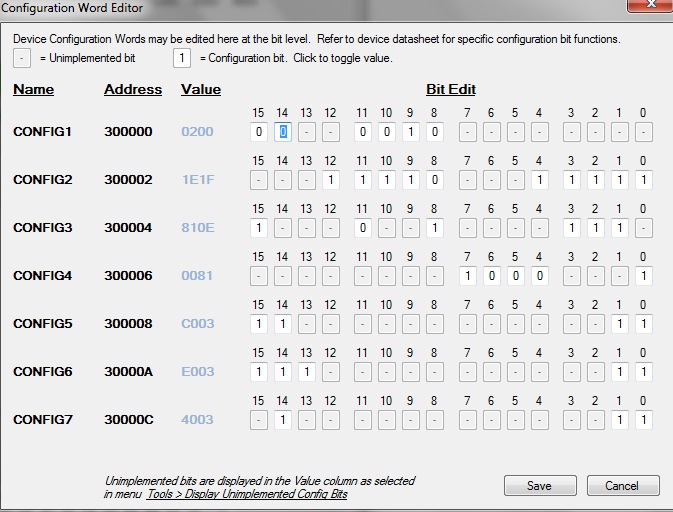Select the CONFIG3 value 810E
Viewport: 673px width, 512px height.
pyautogui.click(x=197, y=228)
